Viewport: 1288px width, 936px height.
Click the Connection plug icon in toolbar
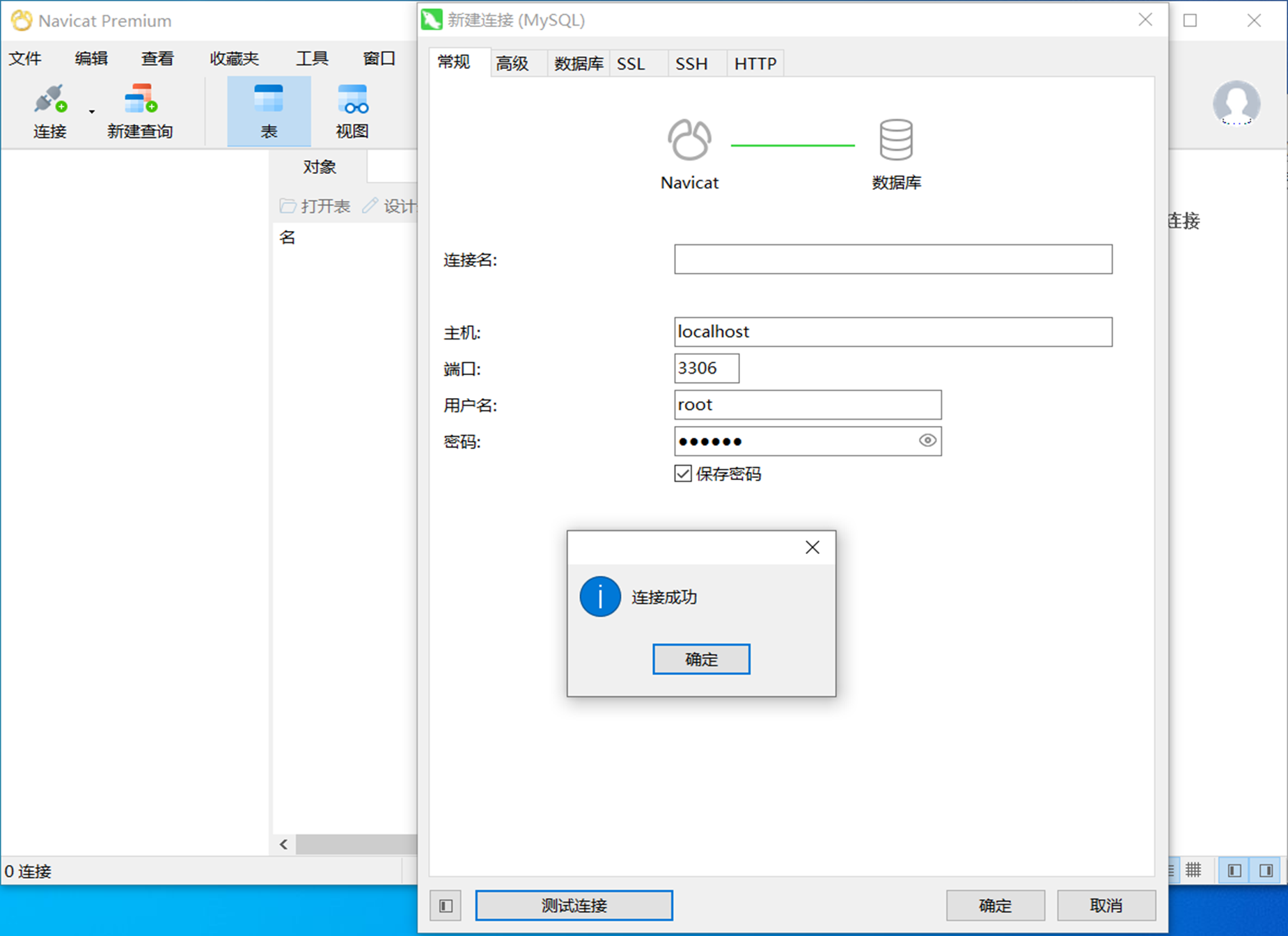(x=50, y=100)
